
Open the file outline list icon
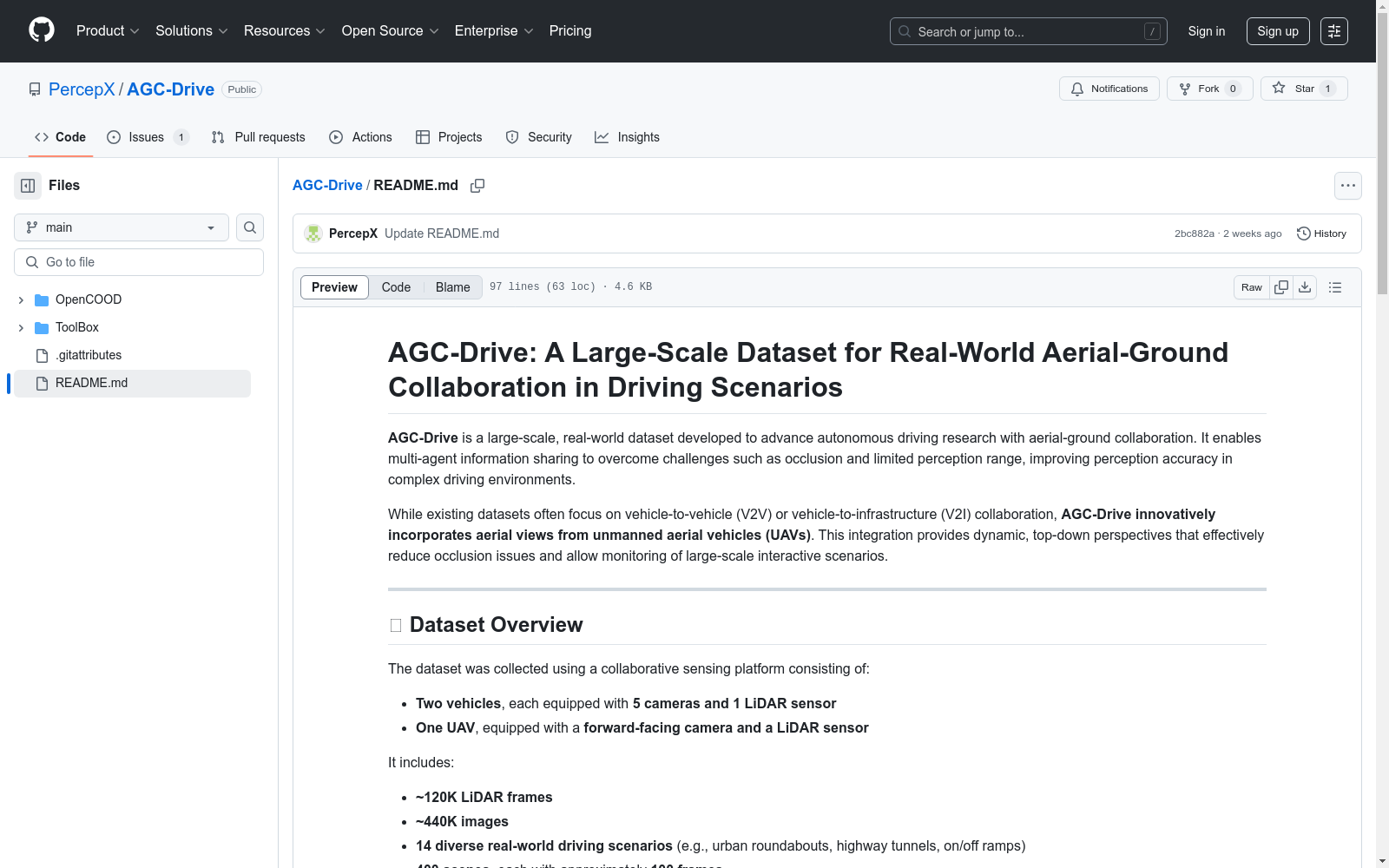coord(1334,286)
